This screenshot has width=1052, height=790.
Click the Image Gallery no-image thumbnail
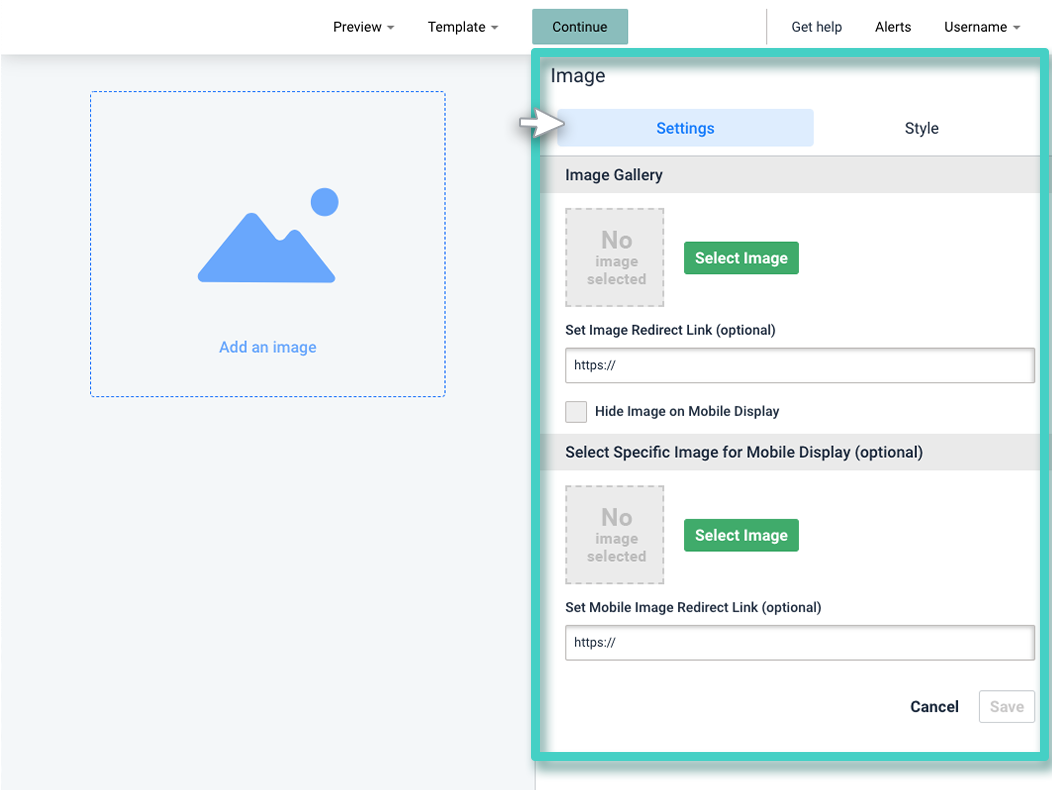coord(615,258)
